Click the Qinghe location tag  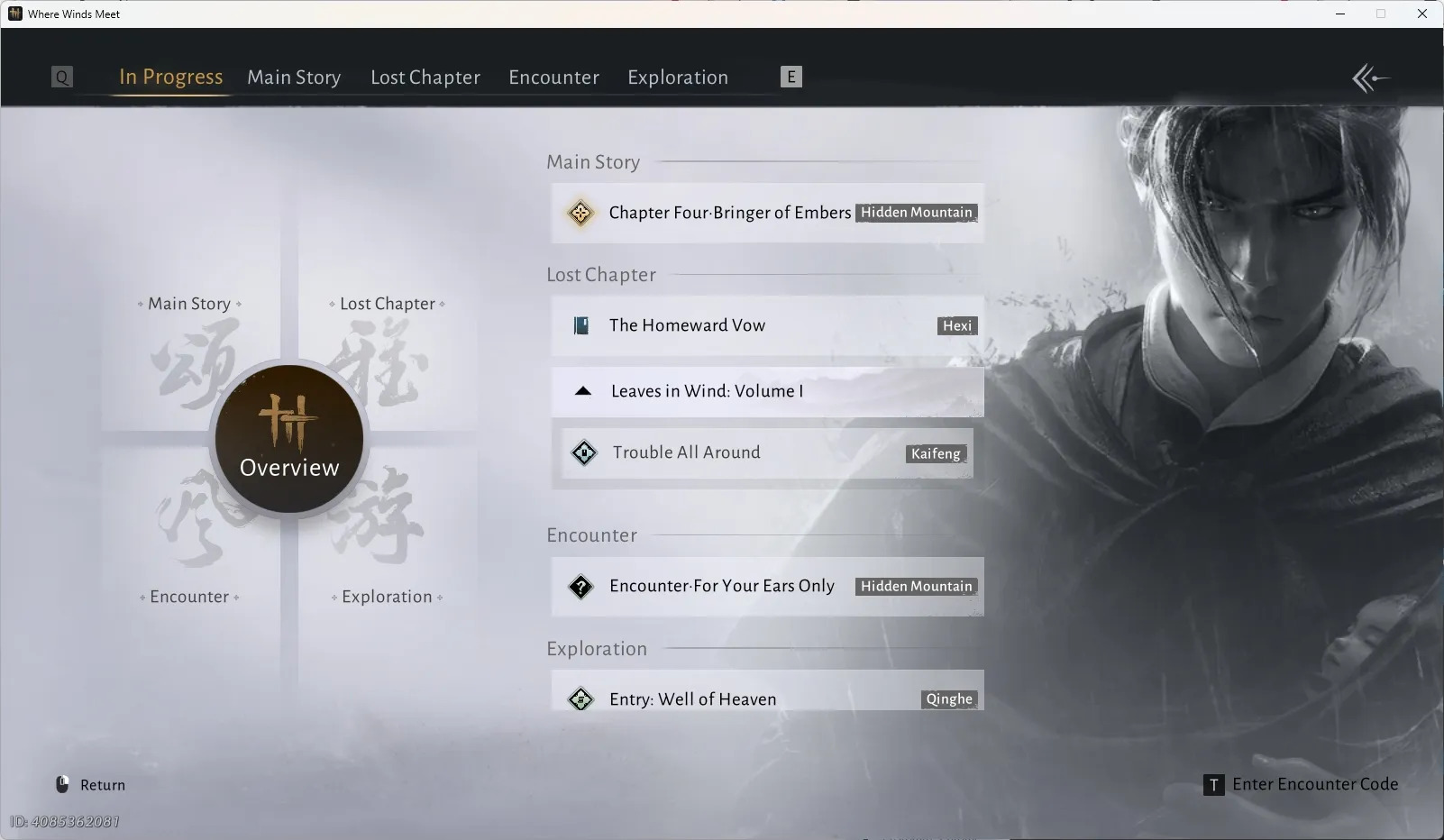949,698
